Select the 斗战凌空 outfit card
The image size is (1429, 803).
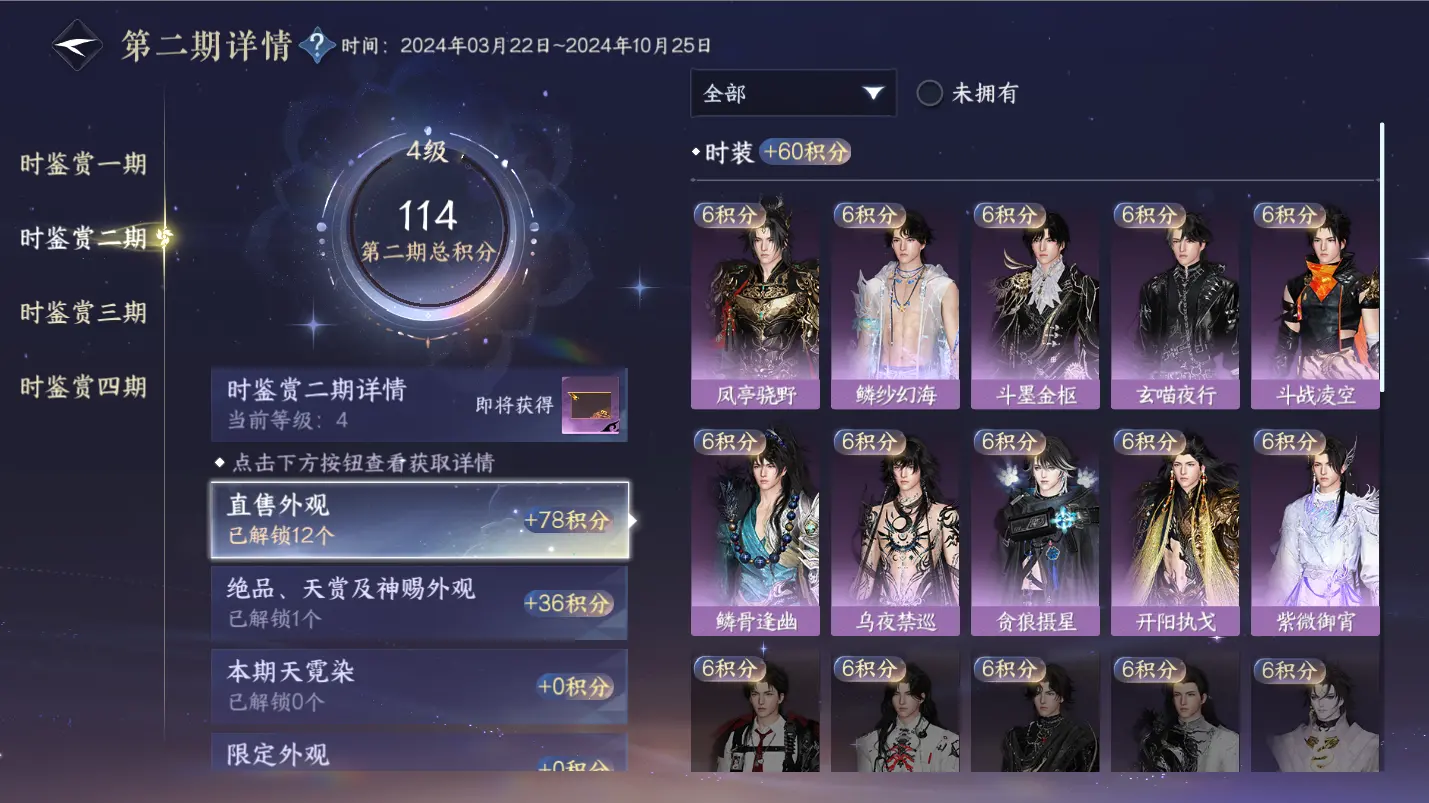pos(1316,305)
